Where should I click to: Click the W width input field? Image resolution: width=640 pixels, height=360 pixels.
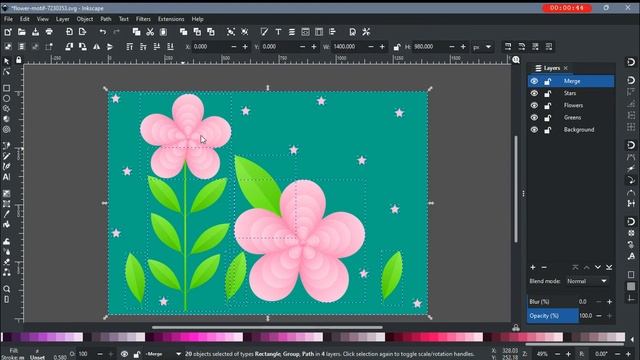tap(348, 47)
